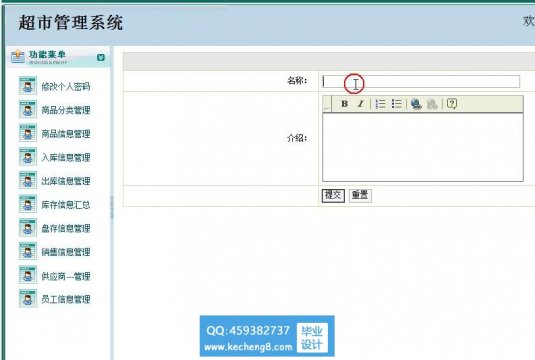Submit the form with 提交 button
Viewport: 535px width, 360px height.
pyautogui.click(x=333, y=195)
